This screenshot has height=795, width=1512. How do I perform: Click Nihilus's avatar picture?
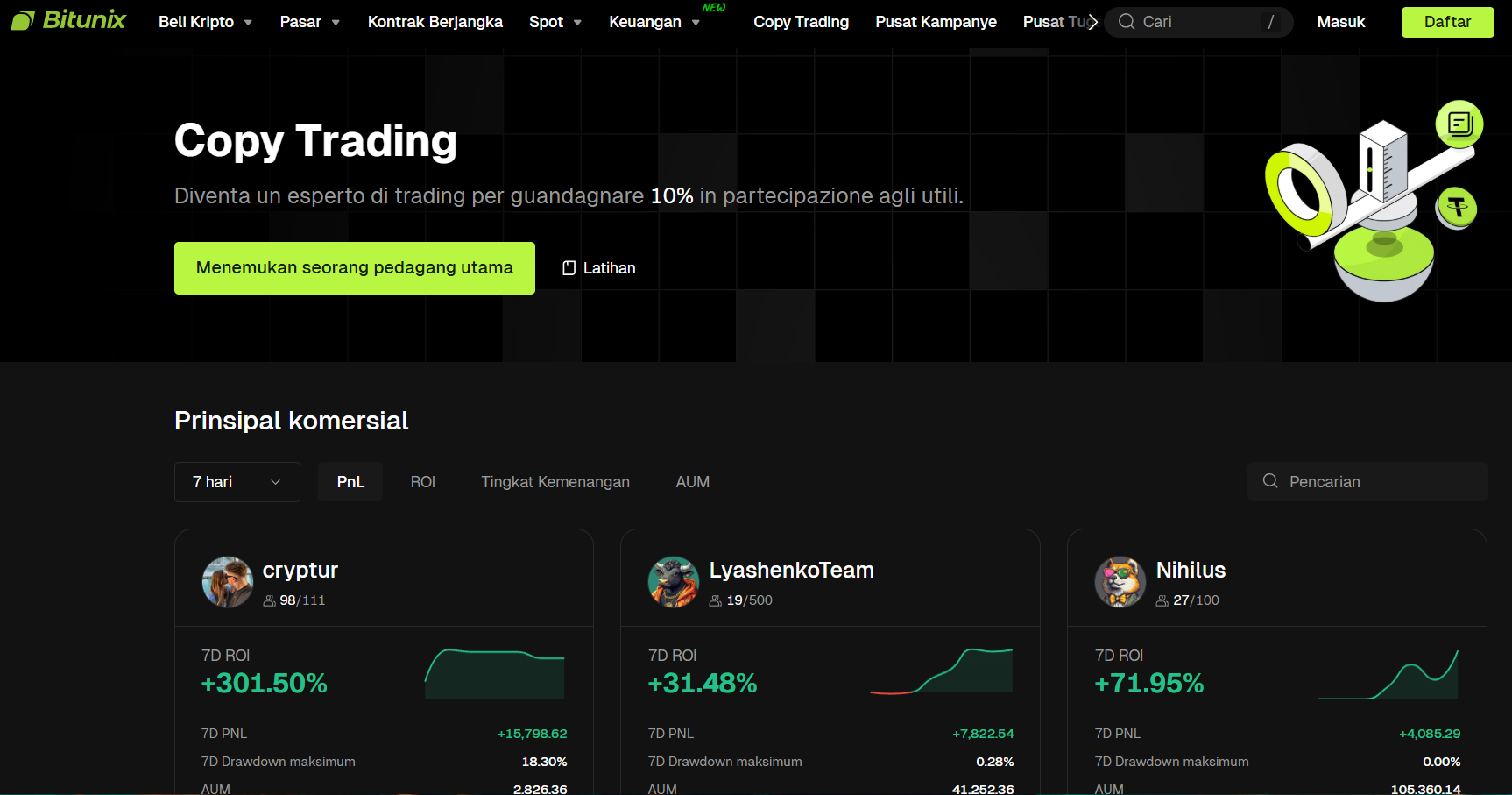pos(1120,582)
